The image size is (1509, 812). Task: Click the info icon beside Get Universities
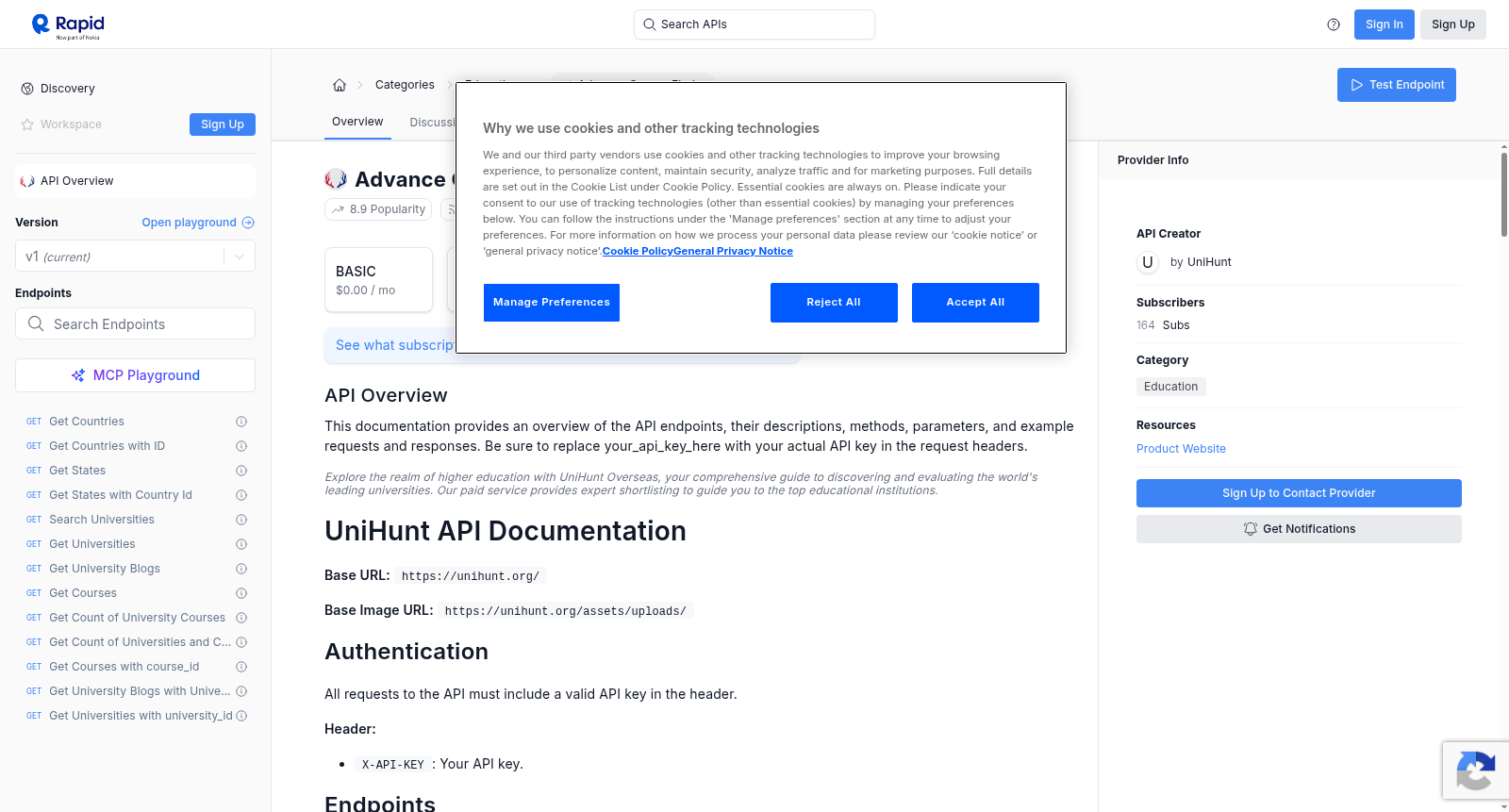tap(241, 544)
